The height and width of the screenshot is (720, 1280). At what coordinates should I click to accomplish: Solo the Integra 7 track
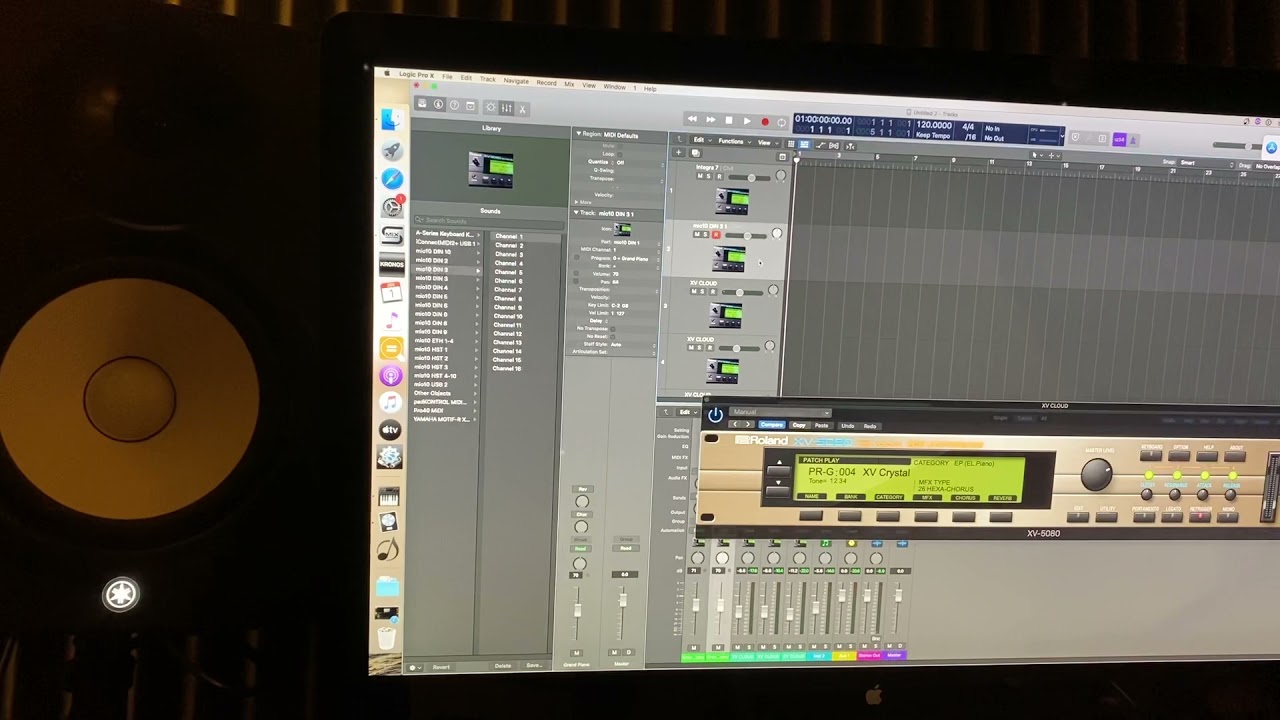tap(709, 176)
